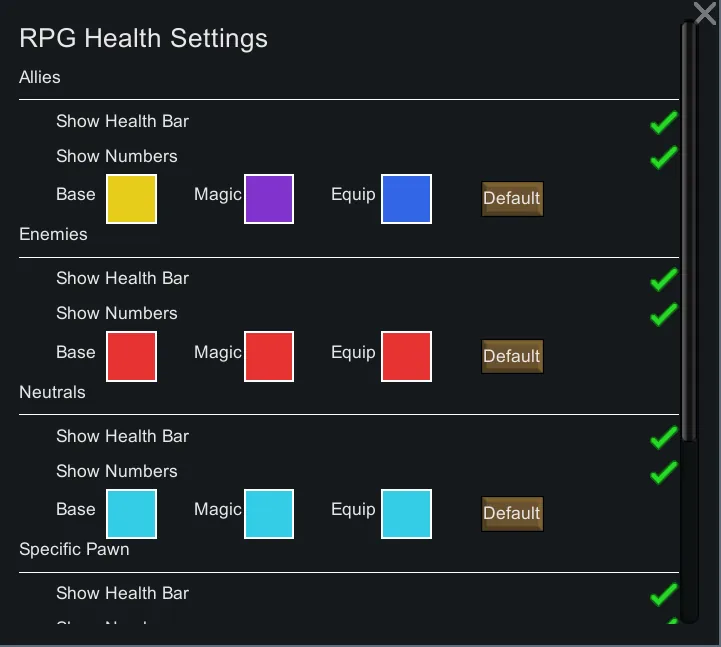
Task: Toggle Show Numbers for Enemies
Action: 663,315
